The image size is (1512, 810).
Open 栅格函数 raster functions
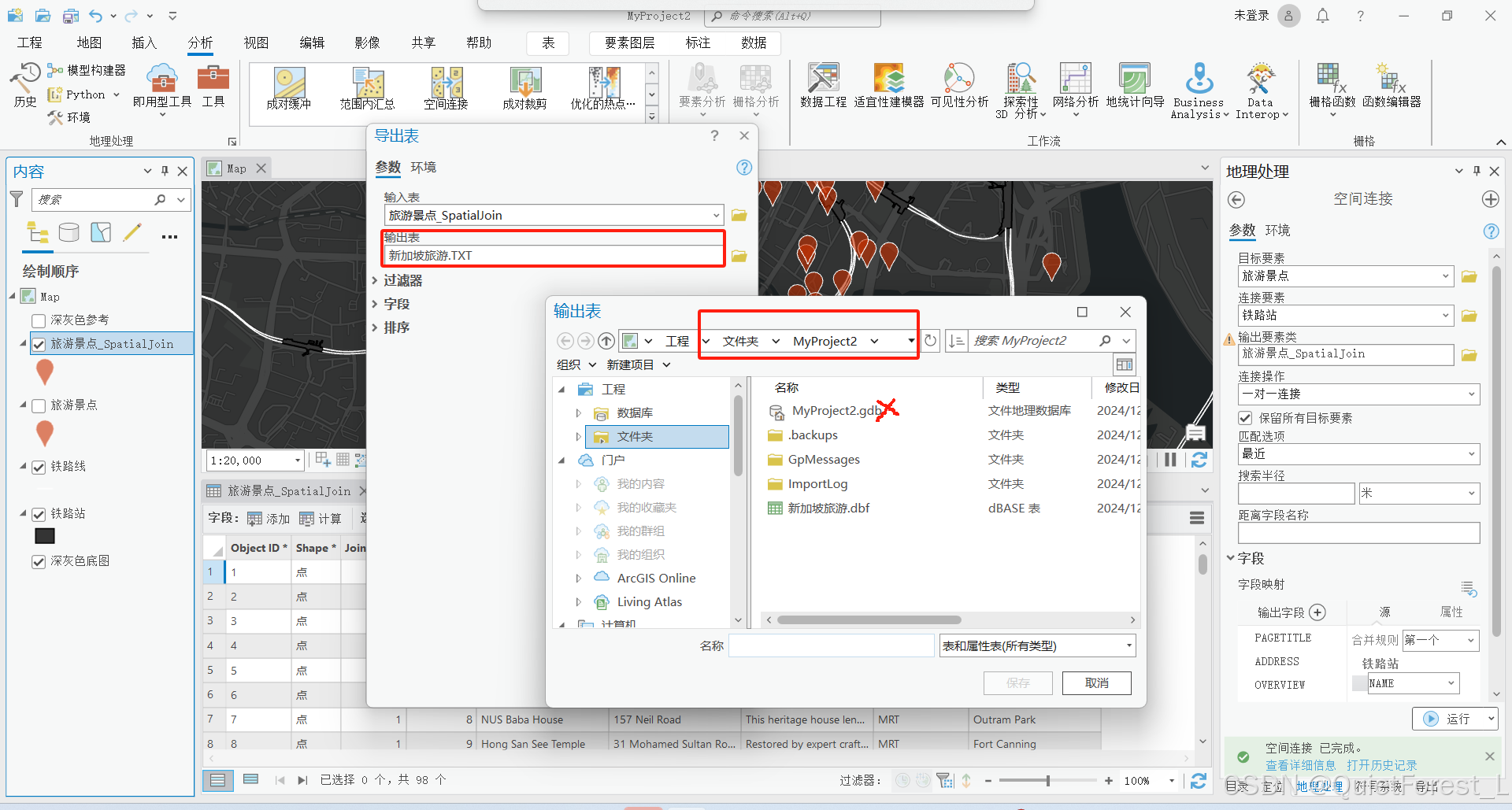click(1332, 90)
